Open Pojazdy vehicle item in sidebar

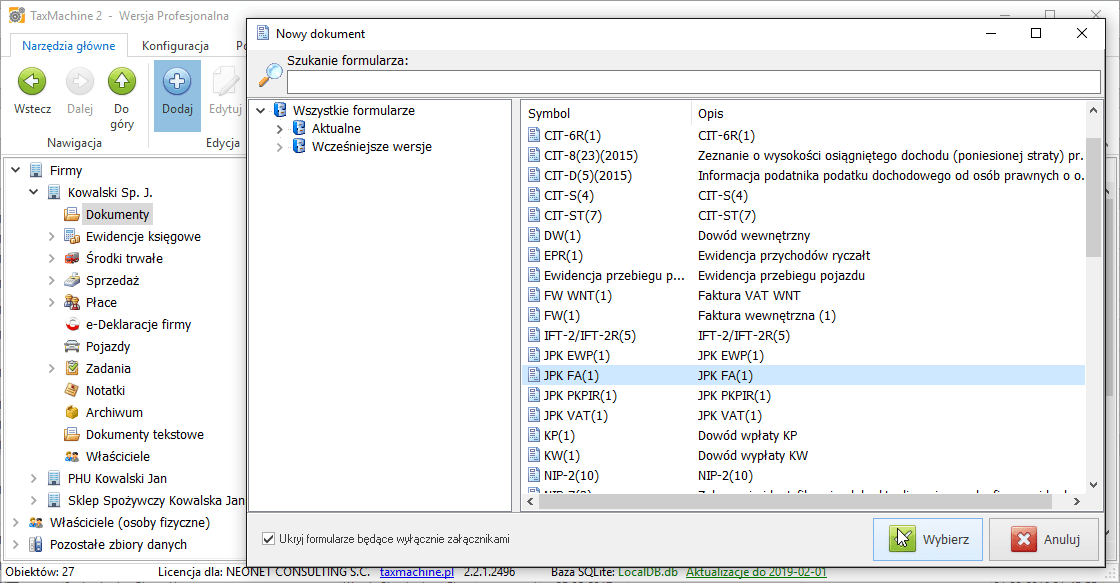click(107, 347)
